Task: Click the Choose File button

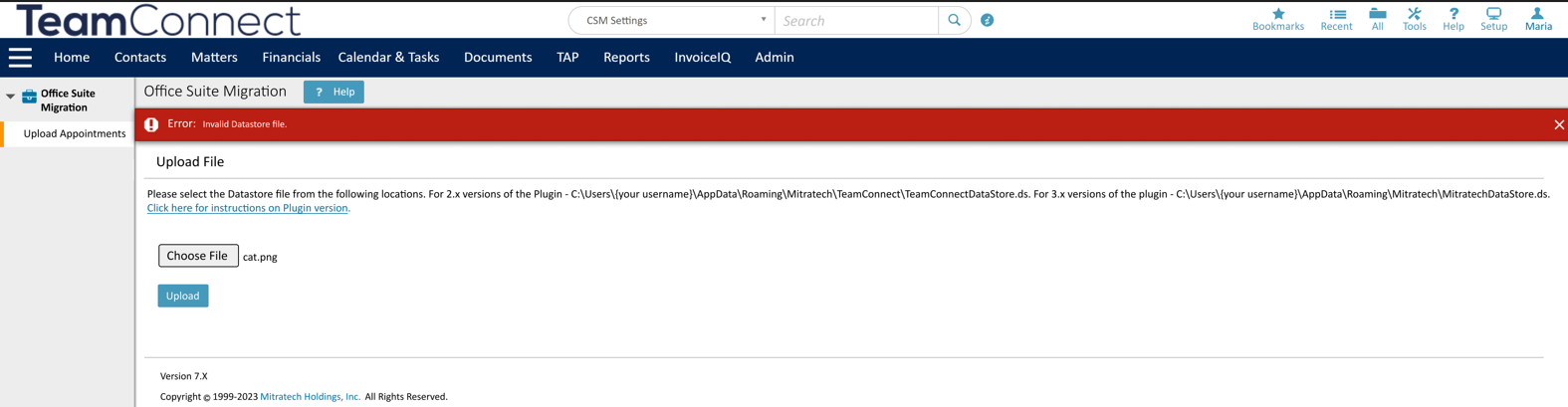Action: (x=198, y=256)
